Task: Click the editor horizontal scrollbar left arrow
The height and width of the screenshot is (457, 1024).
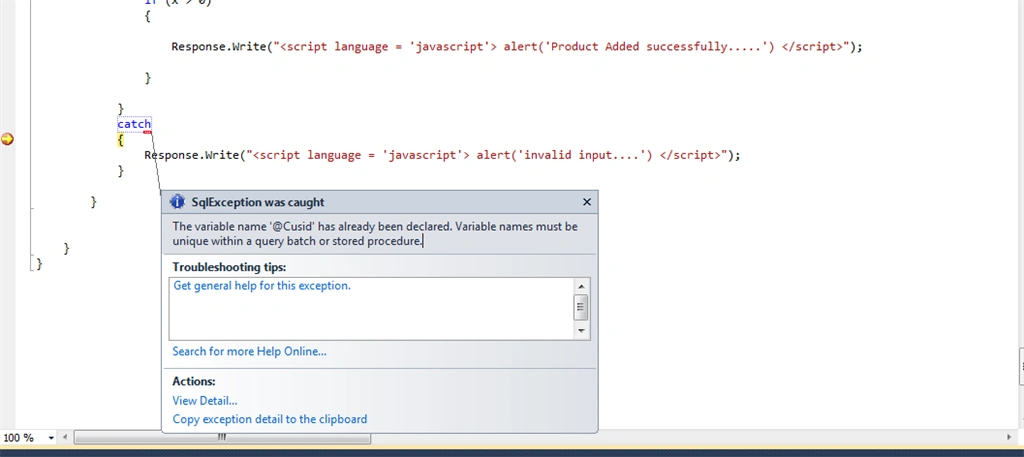Action: [65, 437]
